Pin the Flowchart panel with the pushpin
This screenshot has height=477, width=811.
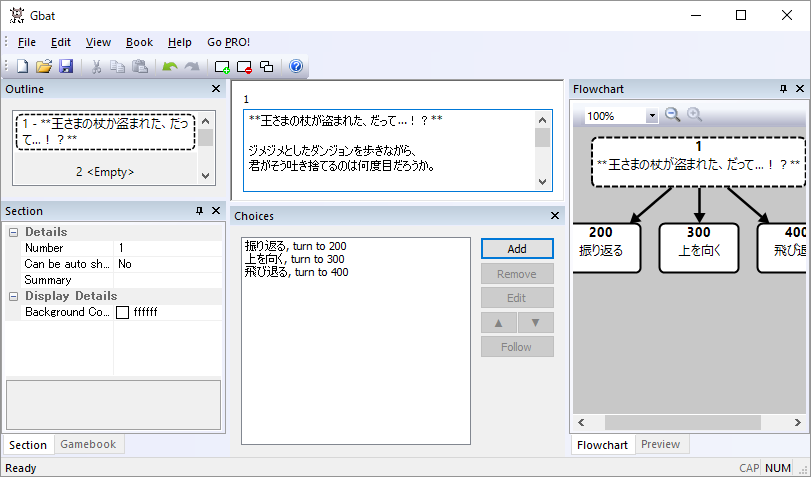(783, 89)
